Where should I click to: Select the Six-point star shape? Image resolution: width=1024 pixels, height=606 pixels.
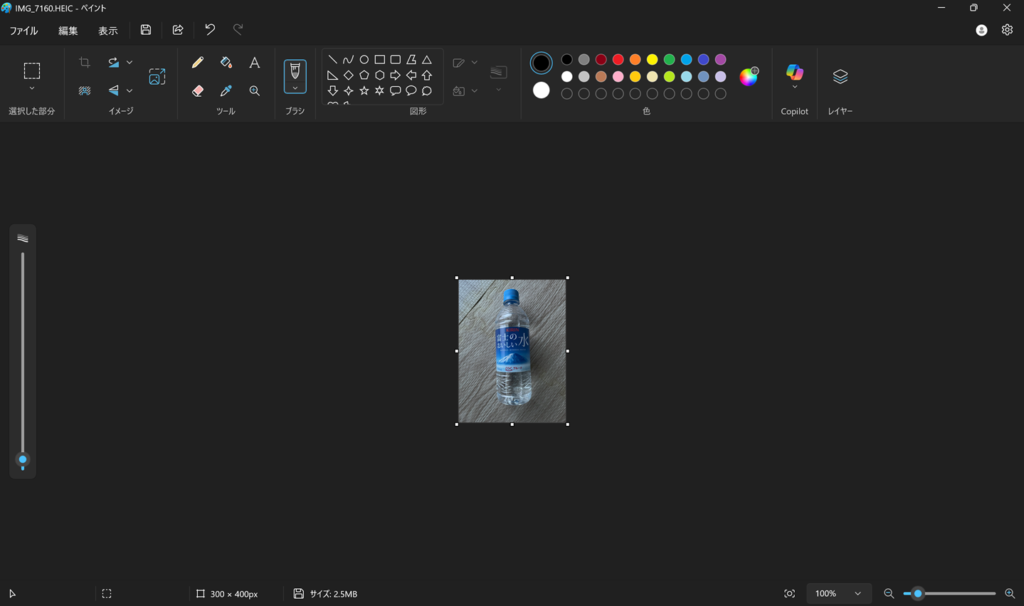(x=379, y=91)
